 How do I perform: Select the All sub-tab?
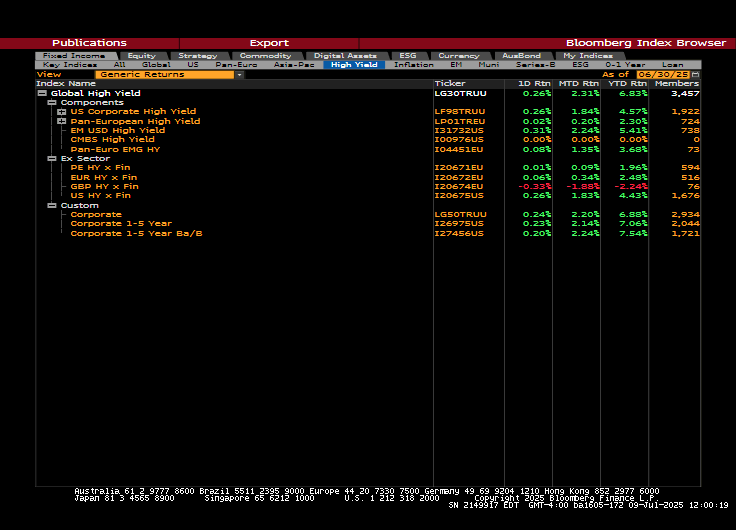pos(119,65)
